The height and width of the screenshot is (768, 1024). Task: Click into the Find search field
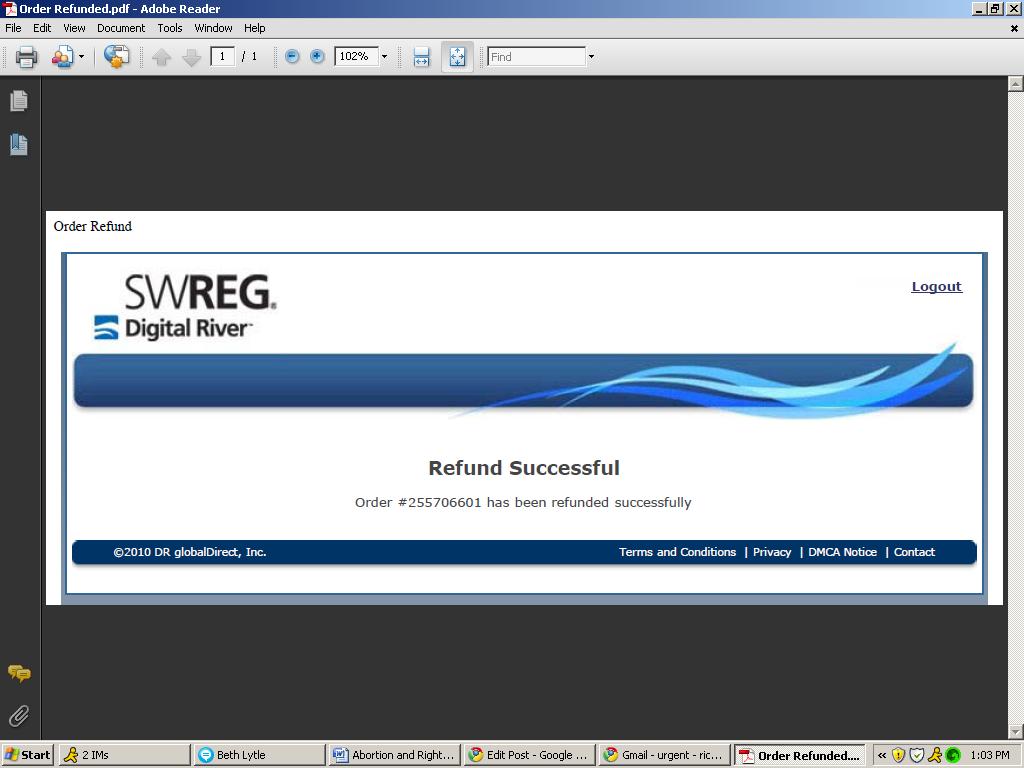click(536, 57)
